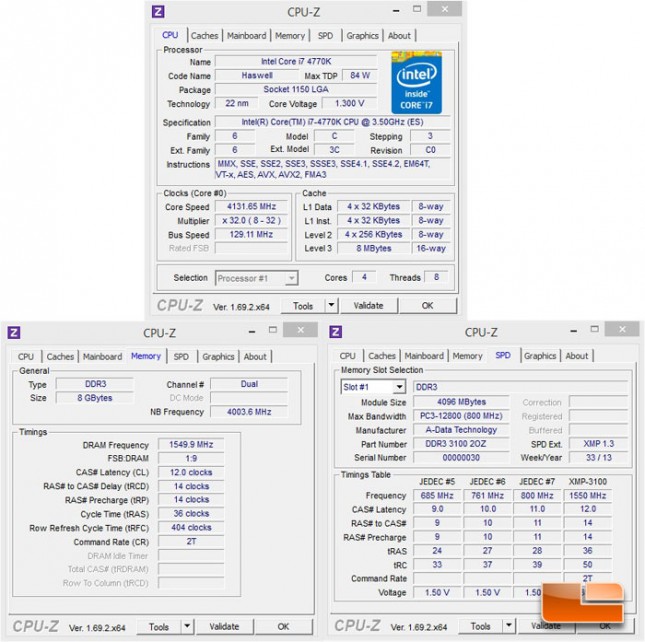Viewport: 645px width, 642px height.
Task: Click the Module Size value 4096 MBytes
Action: (x=461, y=402)
